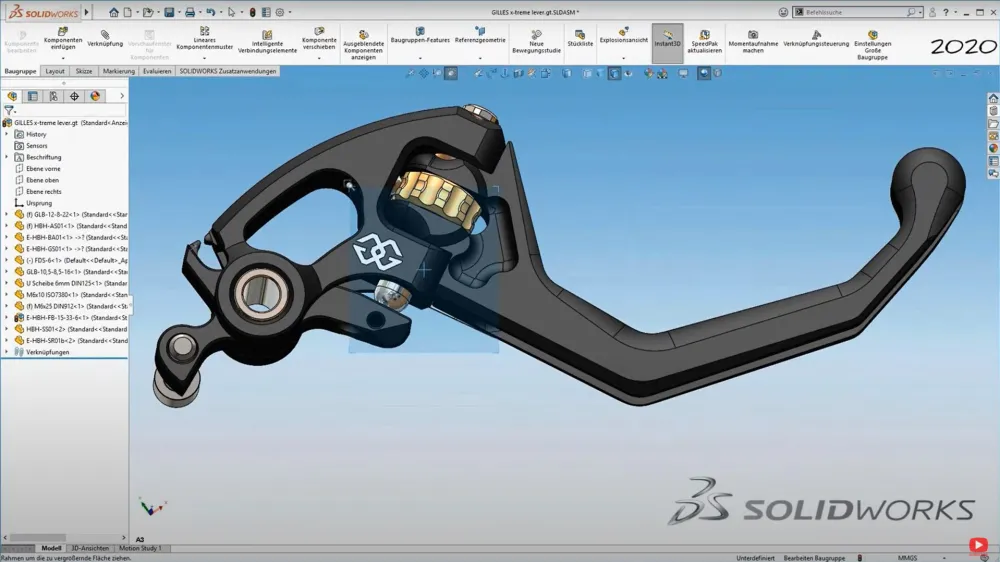Screen dimensions: 1000x562
Task: Select the 3D-Ansichten bottom tab
Action: coord(90,549)
